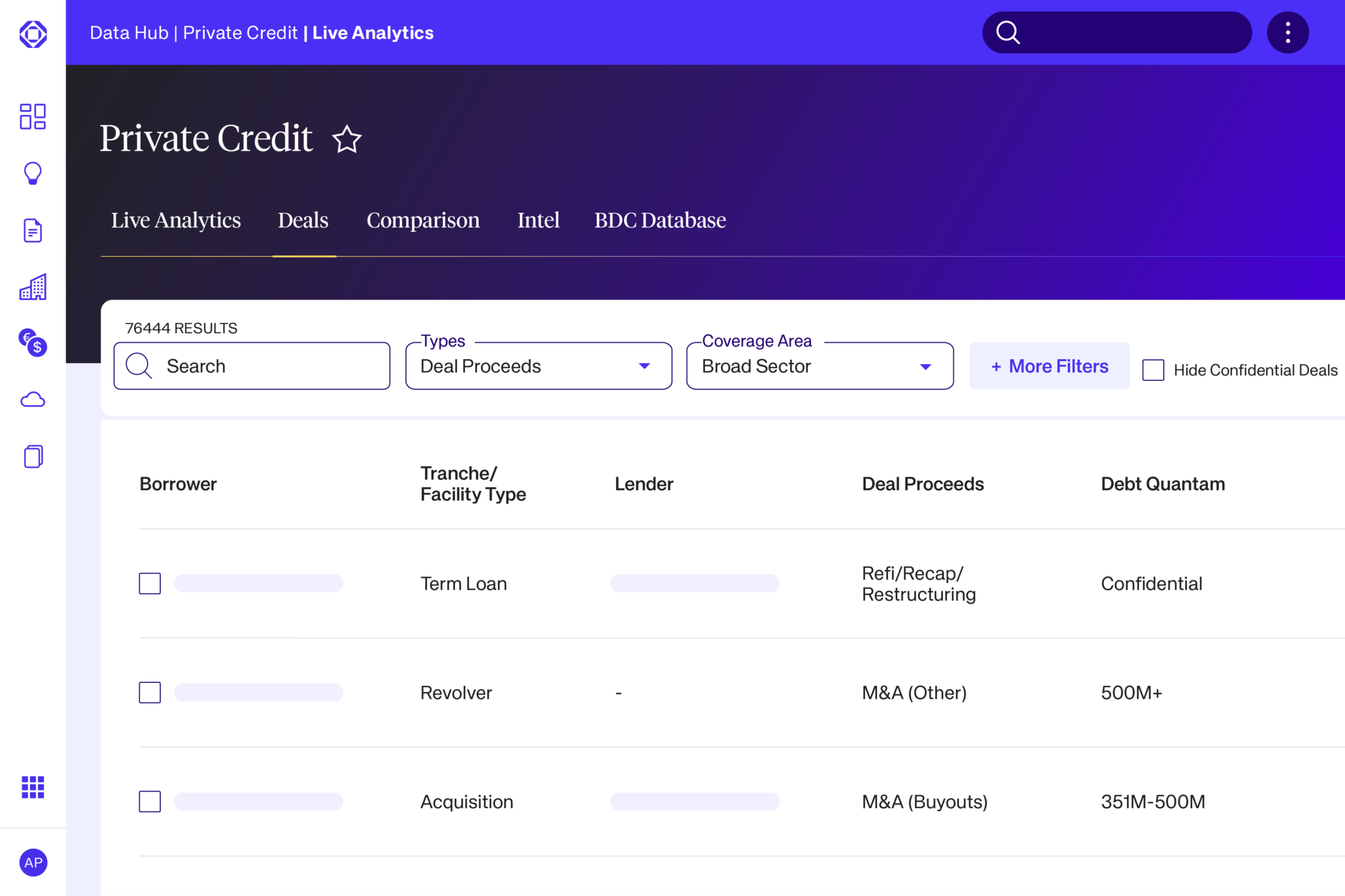Open the cloud icon in the sidebar
The width and height of the screenshot is (1345, 896).
coord(33,399)
